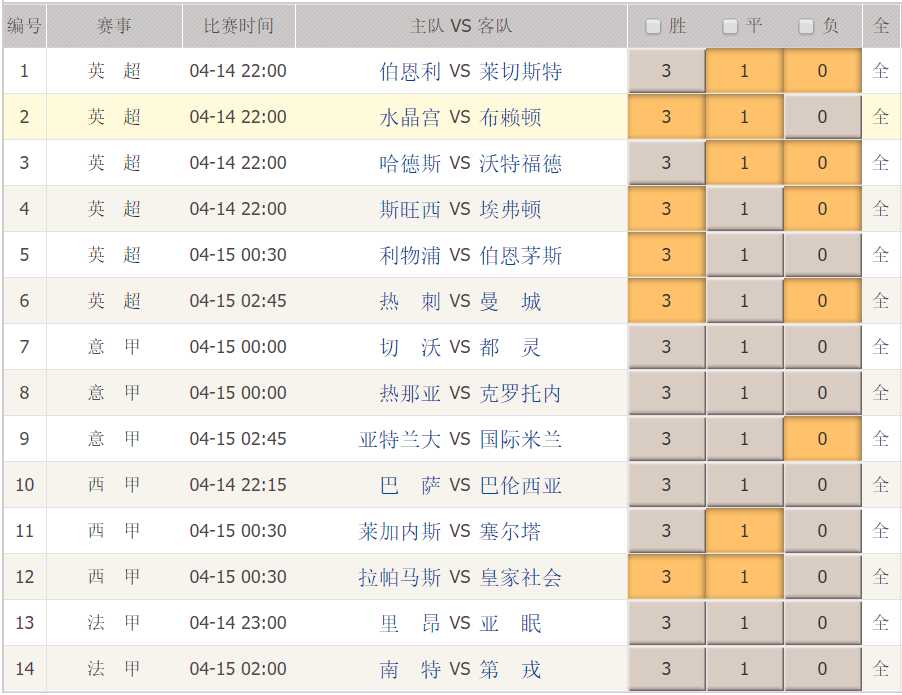Screen dimensions: 902x695
Task: Click 全 in the table header
Action: pos(881,26)
